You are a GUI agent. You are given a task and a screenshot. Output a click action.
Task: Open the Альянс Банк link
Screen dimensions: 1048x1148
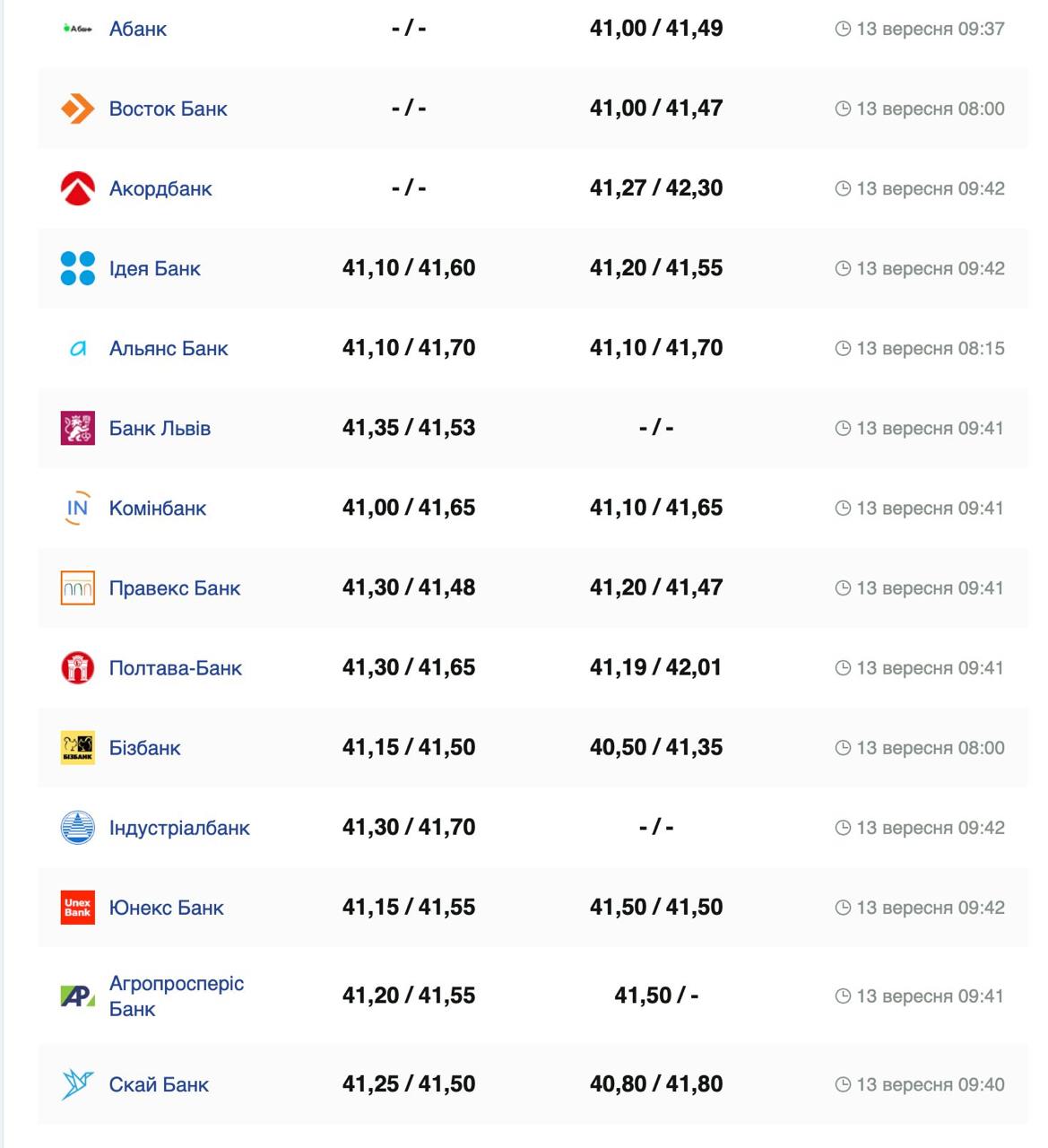pos(169,348)
